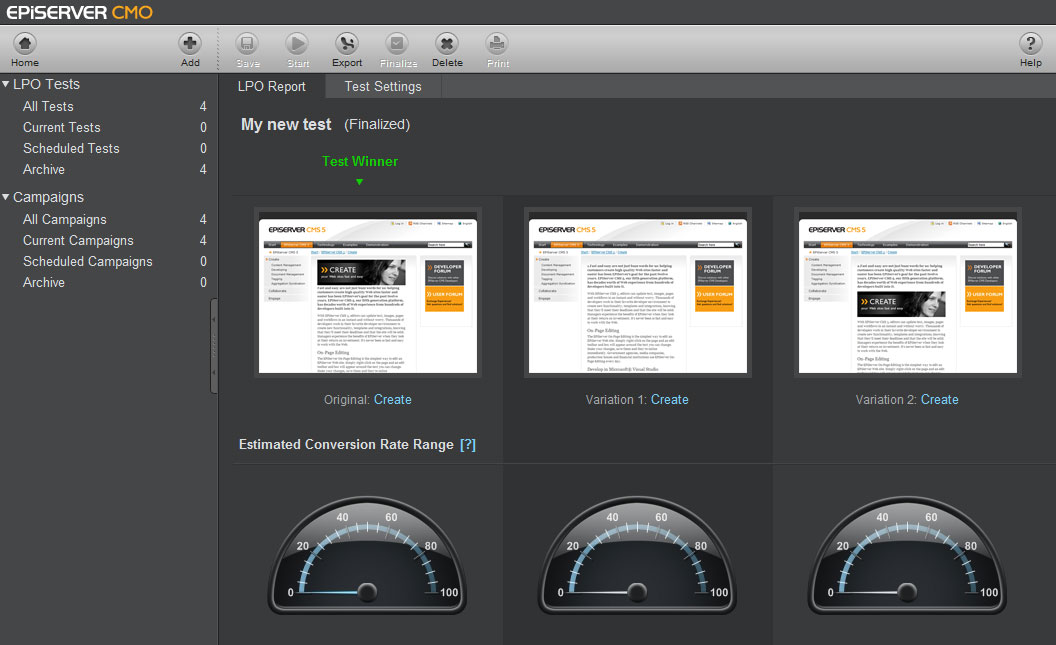This screenshot has height=645, width=1056.
Task: Click the Save toolbar icon
Action: pos(248,45)
